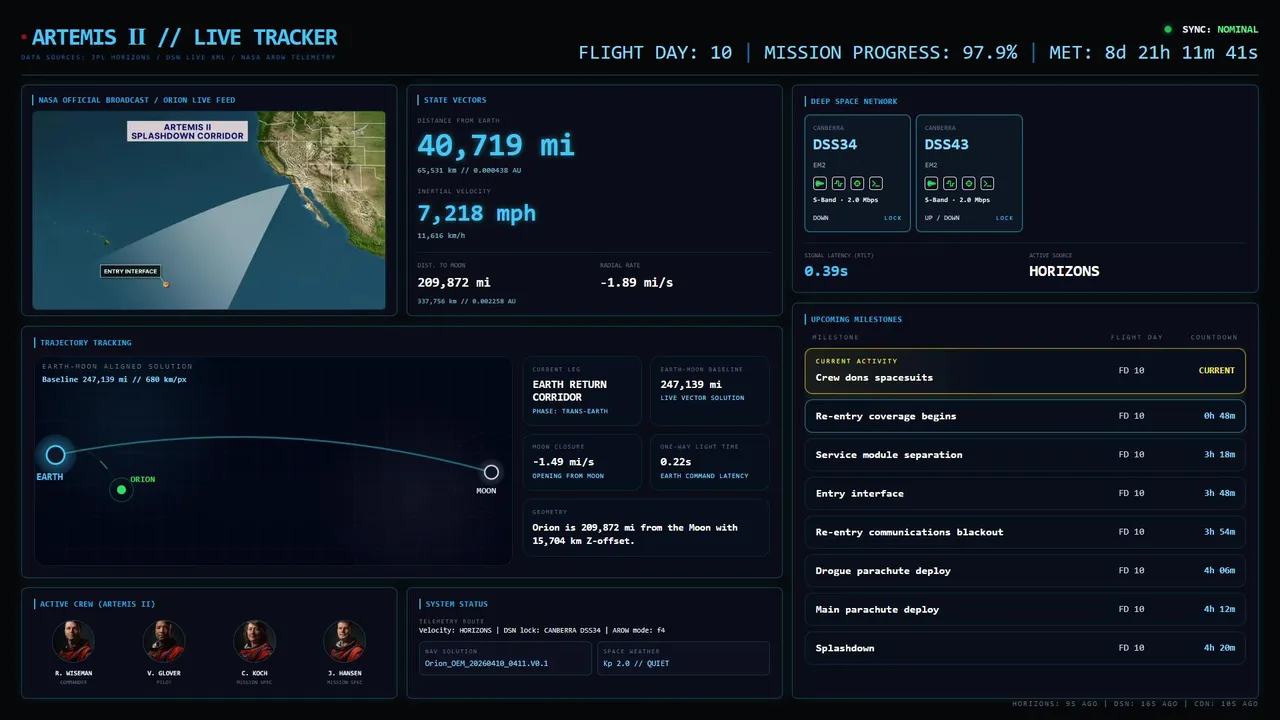
Task: Click the 0h 48m countdown value
Action: (1219, 416)
